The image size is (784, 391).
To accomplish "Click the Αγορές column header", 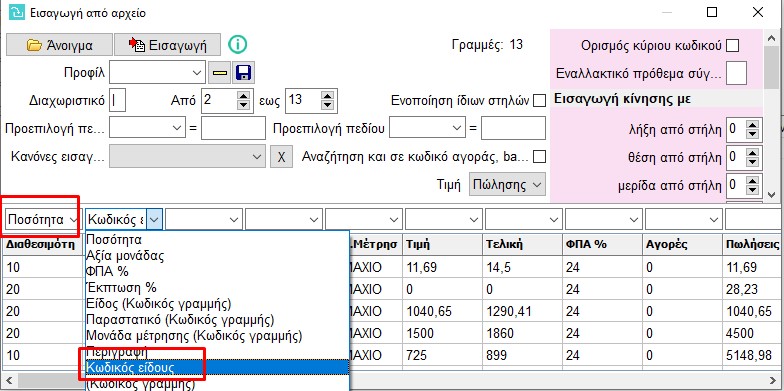I will point(682,244).
